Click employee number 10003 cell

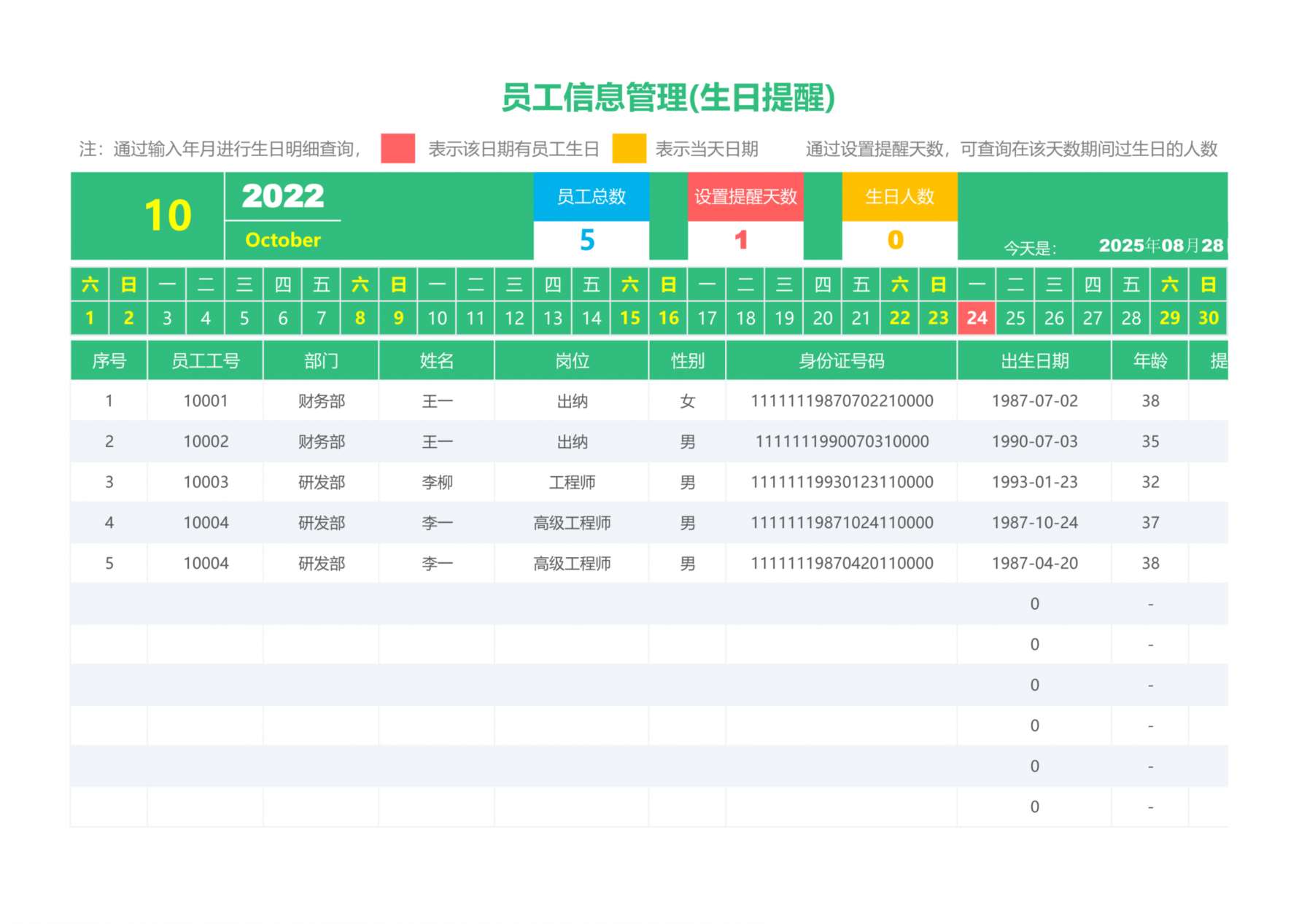pyautogui.click(x=206, y=482)
